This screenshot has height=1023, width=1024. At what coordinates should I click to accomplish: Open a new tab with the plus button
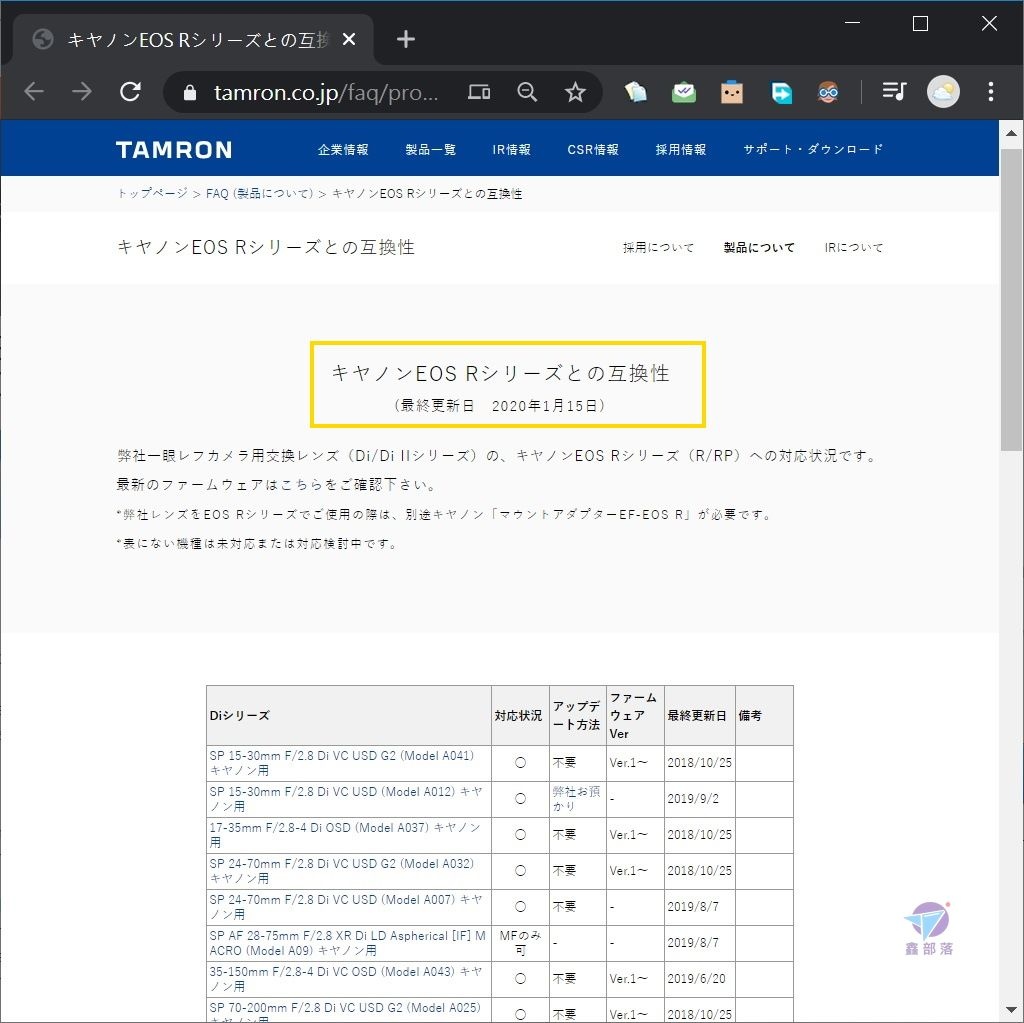coord(406,39)
